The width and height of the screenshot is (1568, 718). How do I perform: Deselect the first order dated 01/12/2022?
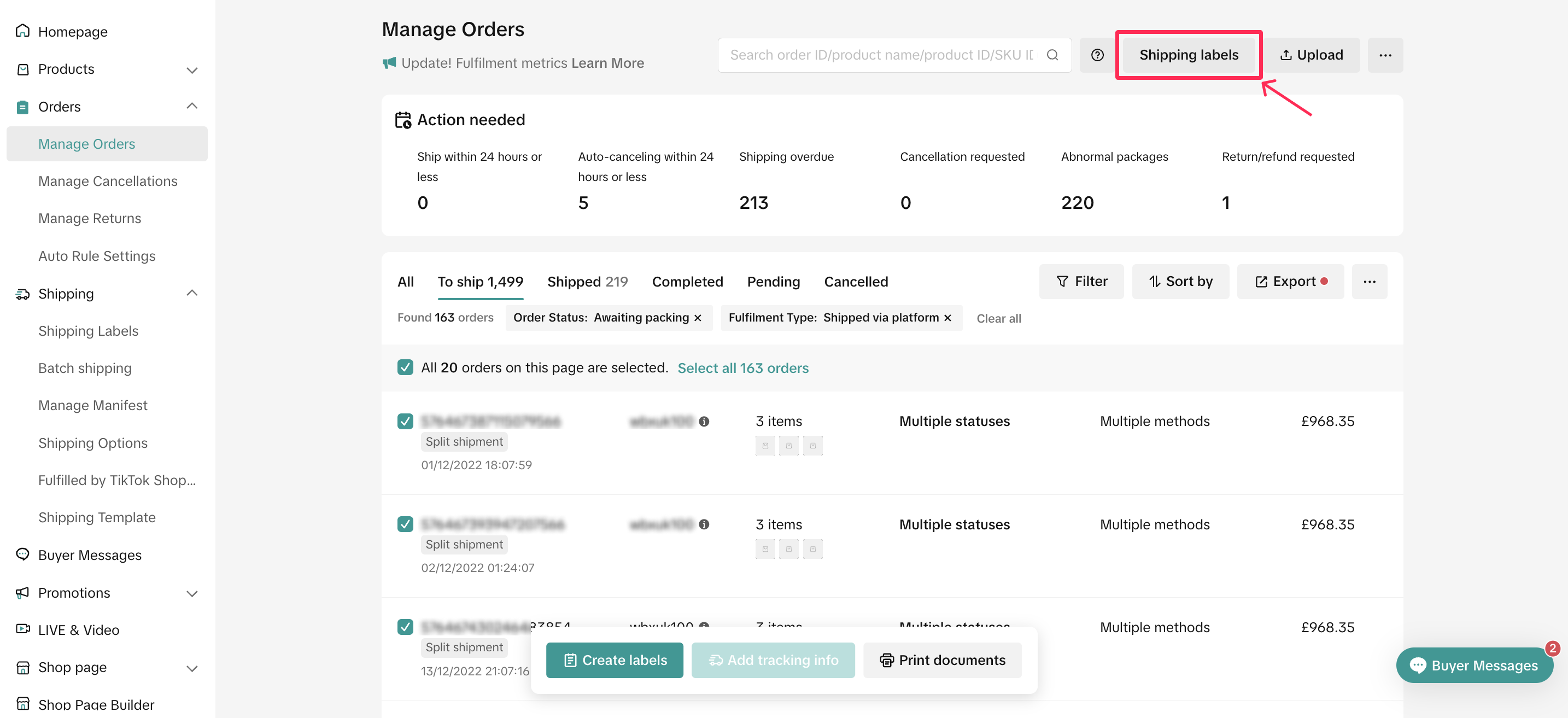pos(405,422)
